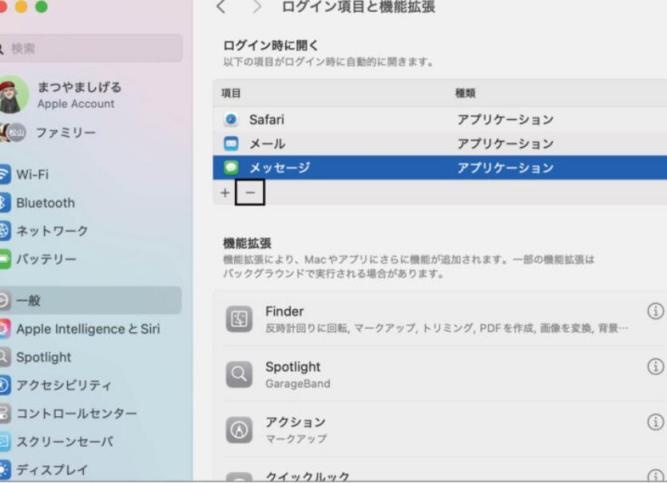Click the Apple Intelligence と Siri icon
667x483 pixels.
click(x=4, y=329)
